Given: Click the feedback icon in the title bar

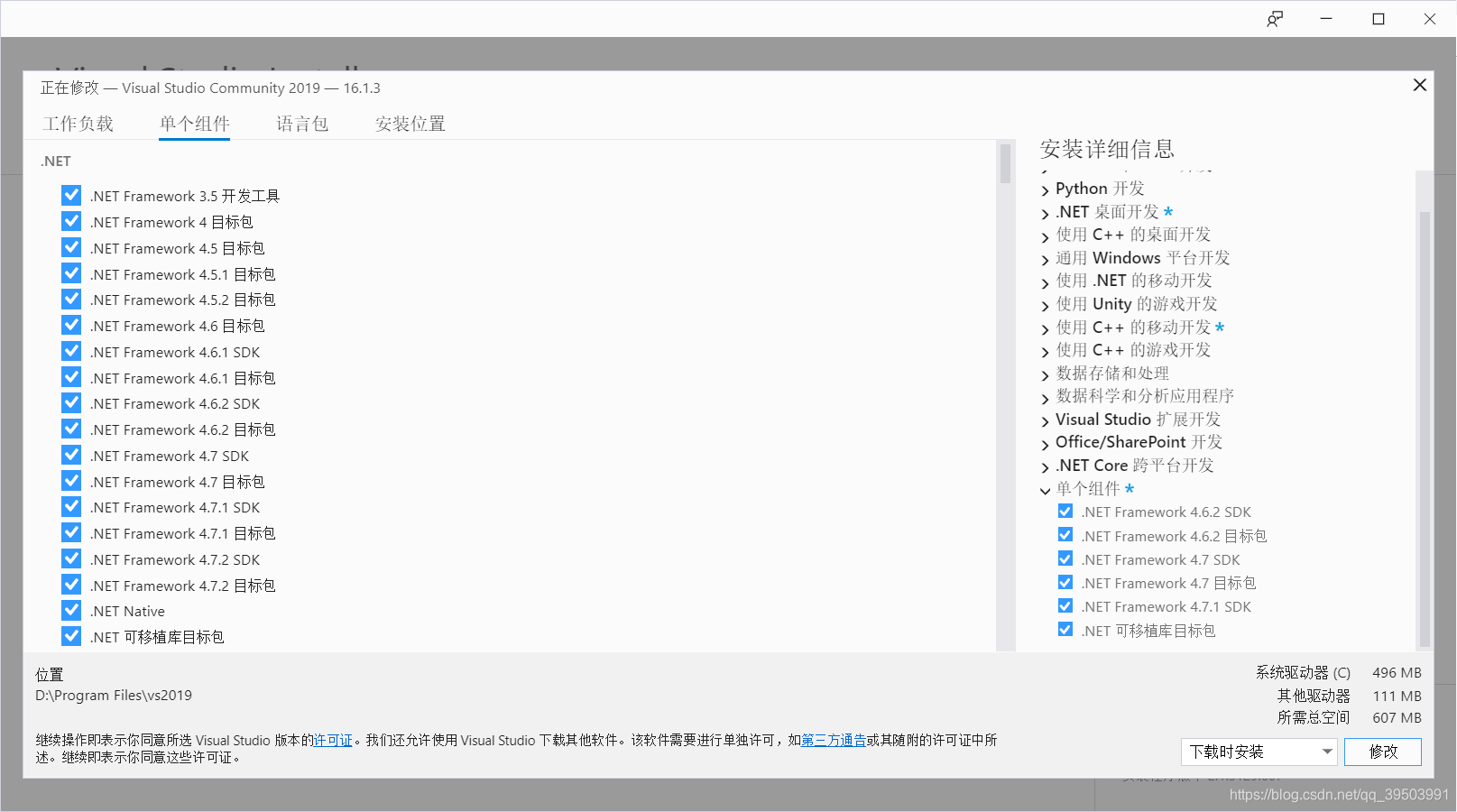Looking at the screenshot, I should point(1275,19).
